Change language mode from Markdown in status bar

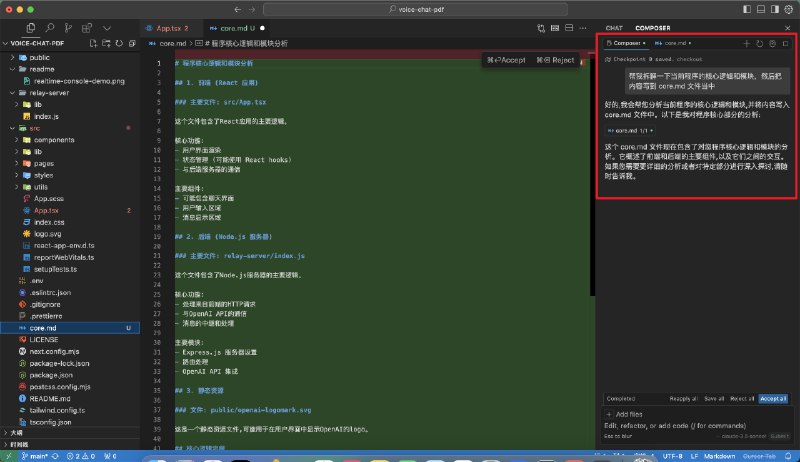tap(719, 456)
